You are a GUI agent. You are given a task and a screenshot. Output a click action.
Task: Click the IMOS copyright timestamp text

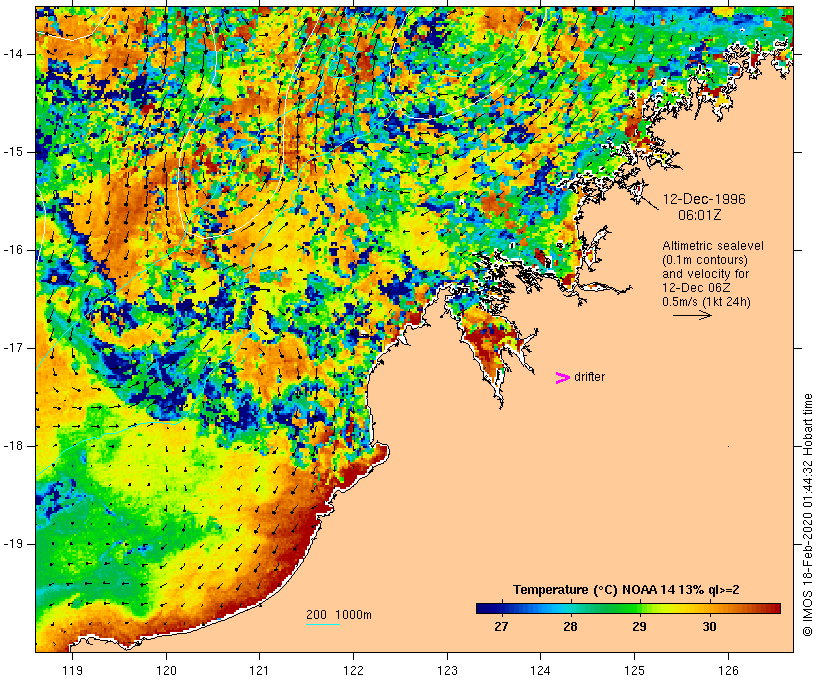(808, 515)
